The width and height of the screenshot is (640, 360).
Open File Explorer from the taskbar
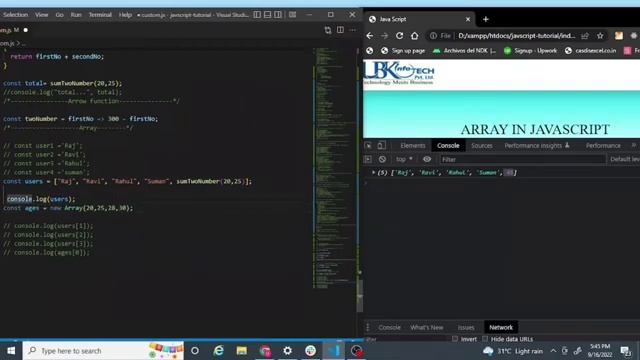pyautogui.click(x=242, y=351)
